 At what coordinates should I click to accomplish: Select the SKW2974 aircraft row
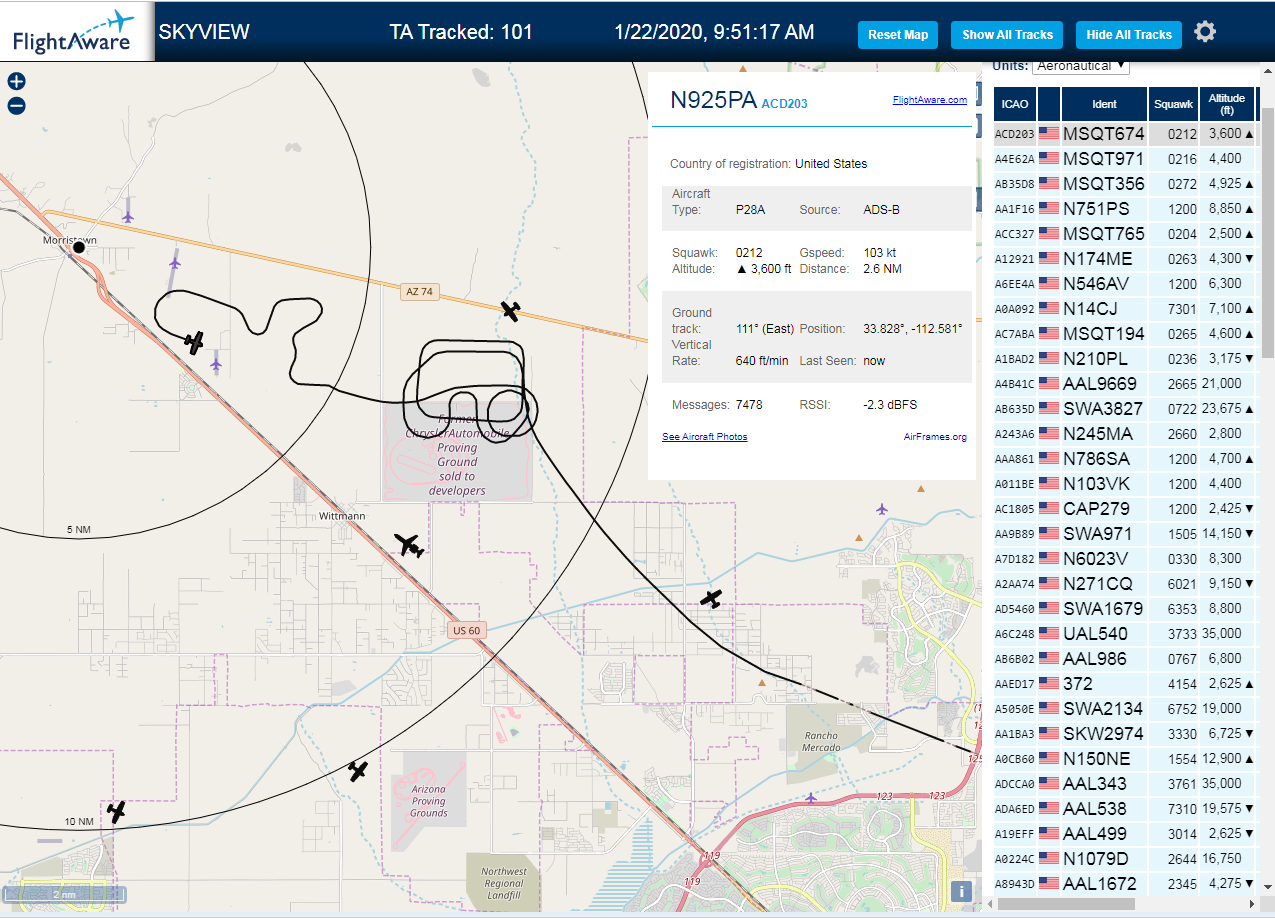(1125, 733)
